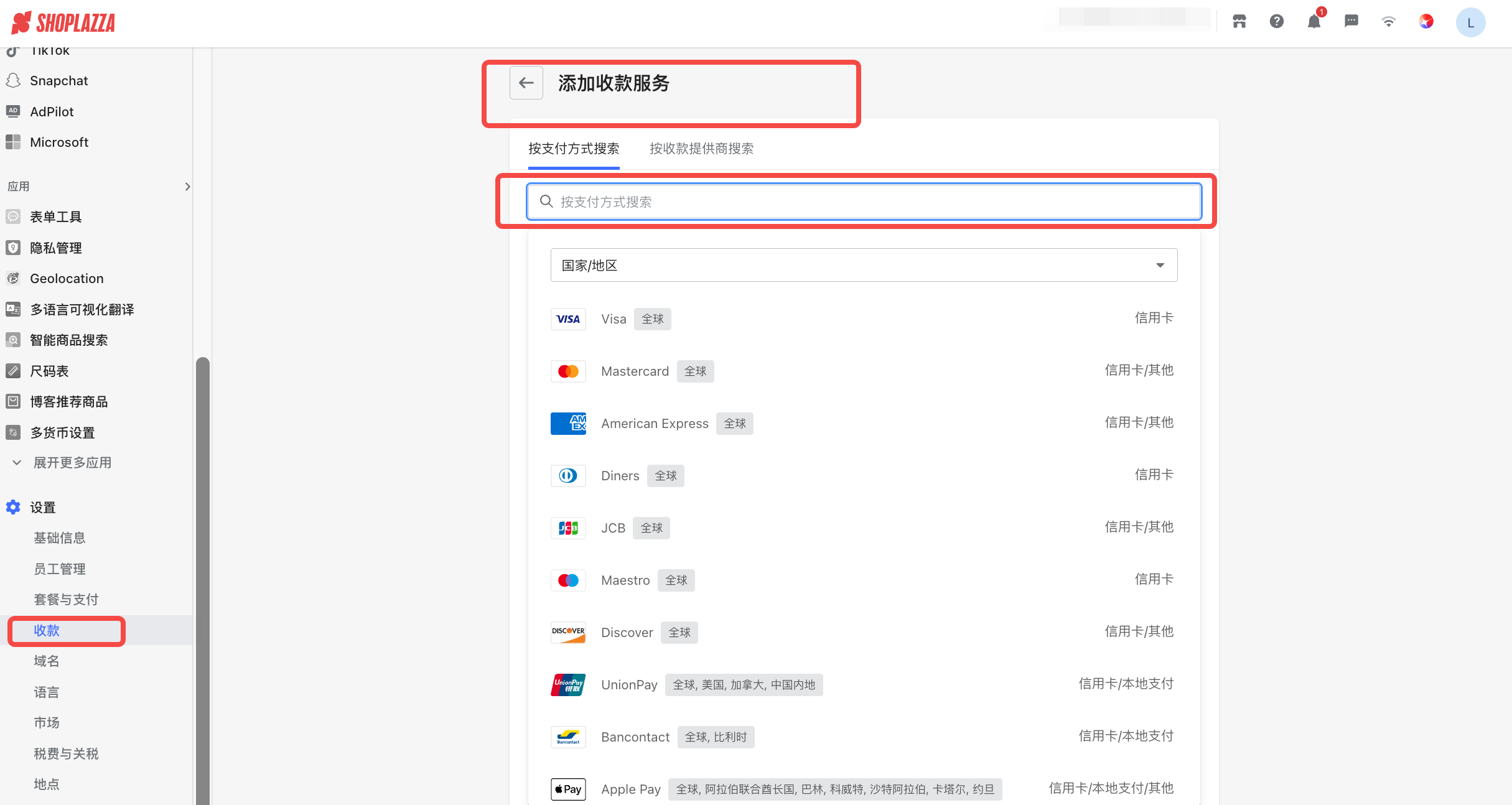
Task: Open 套餐与支付 settings page
Action: (66, 600)
